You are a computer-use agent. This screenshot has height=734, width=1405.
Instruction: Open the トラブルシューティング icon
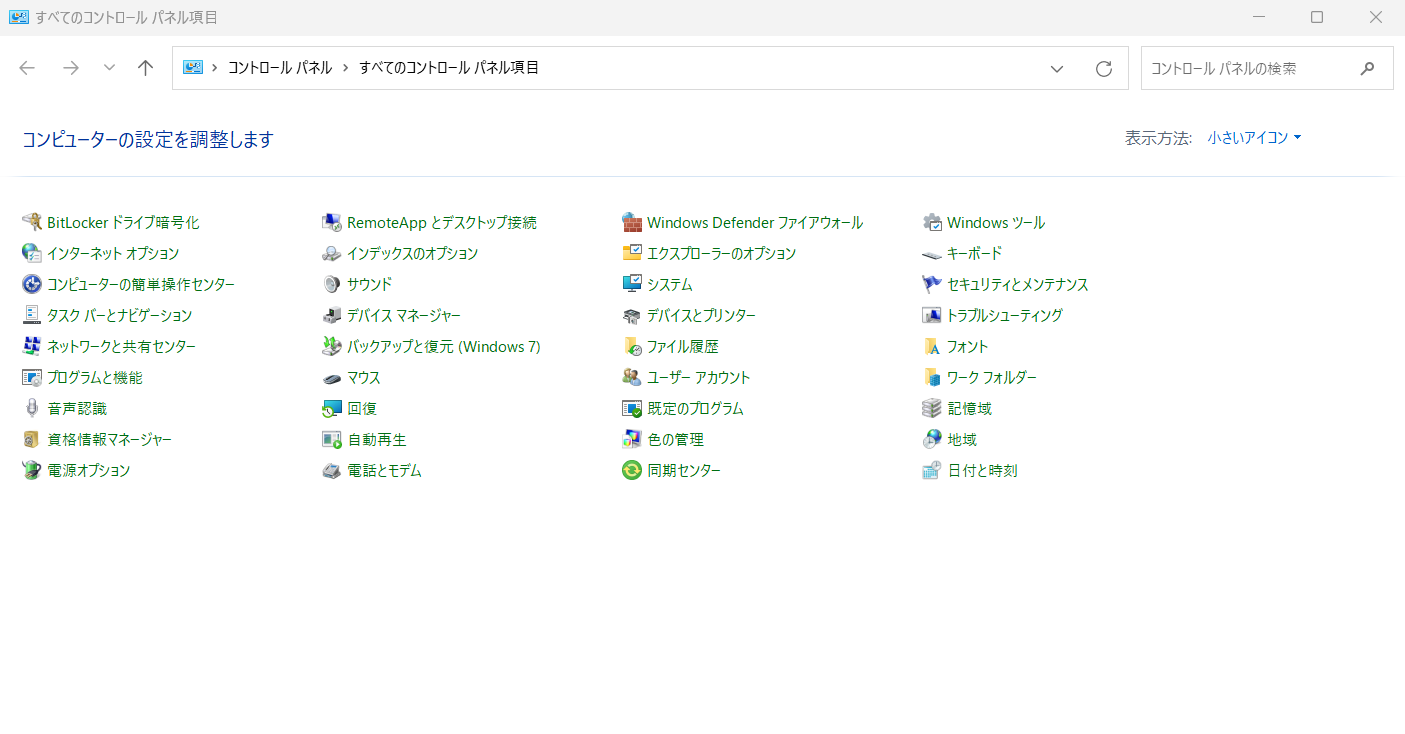pos(932,315)
